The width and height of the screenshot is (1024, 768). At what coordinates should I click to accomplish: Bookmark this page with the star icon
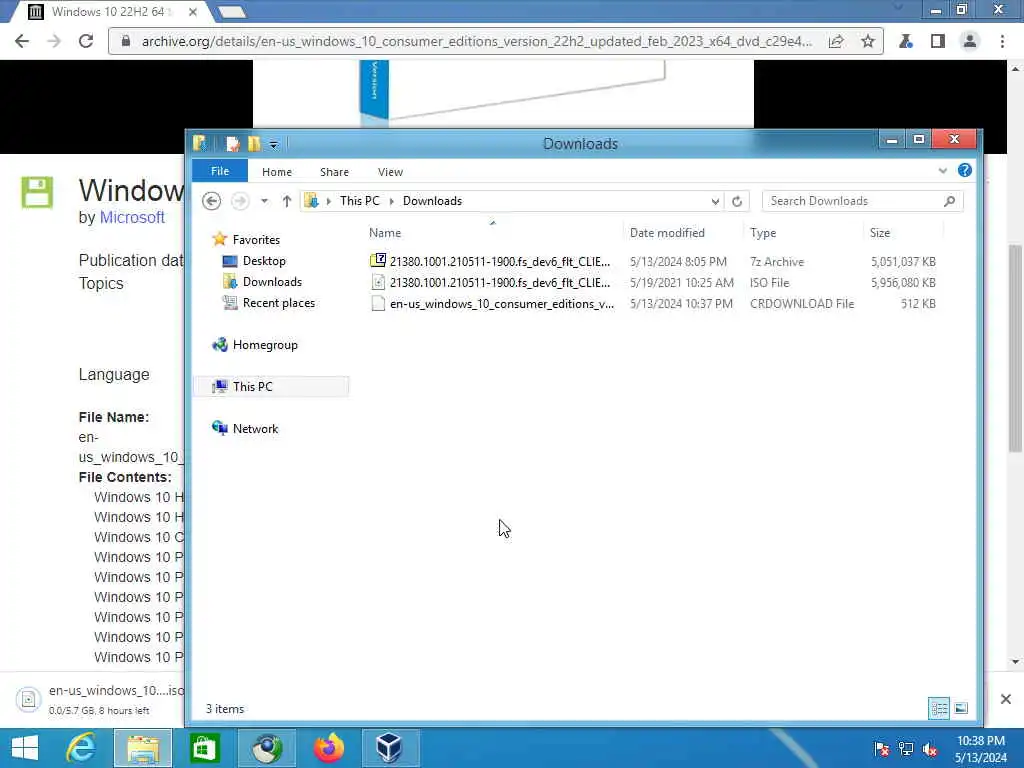pyautogui.click(x=867, y=41)
